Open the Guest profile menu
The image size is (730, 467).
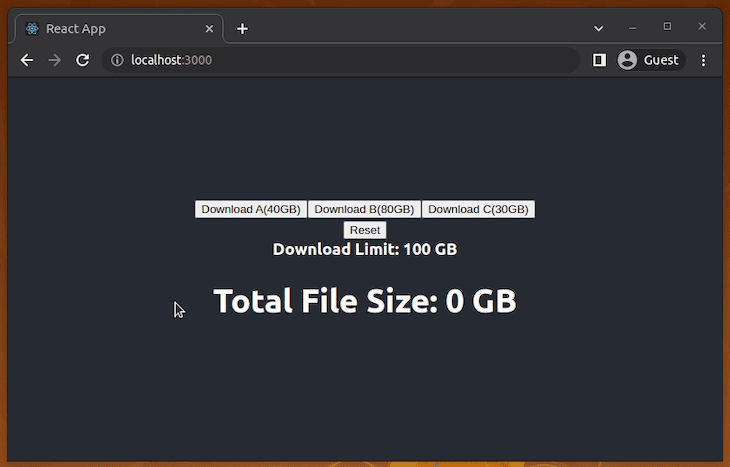point(648,60)
